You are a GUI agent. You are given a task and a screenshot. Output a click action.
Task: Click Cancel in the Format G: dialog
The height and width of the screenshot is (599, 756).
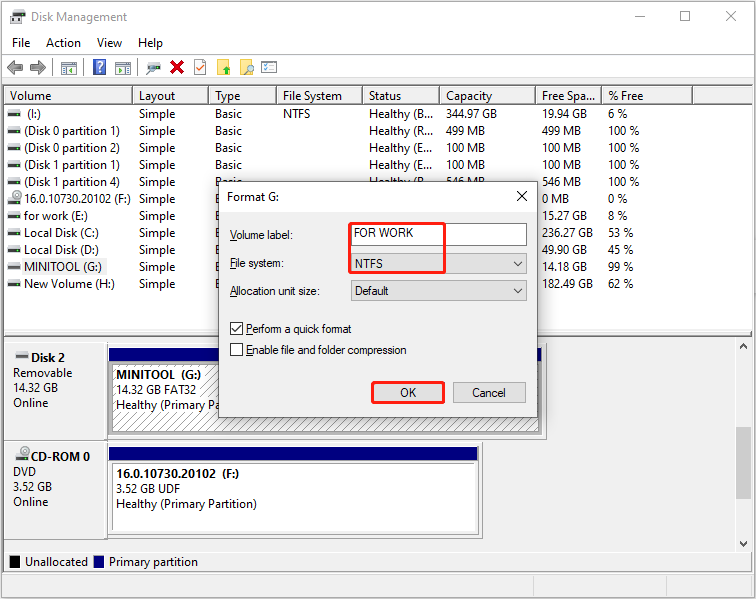coord(489,393)
